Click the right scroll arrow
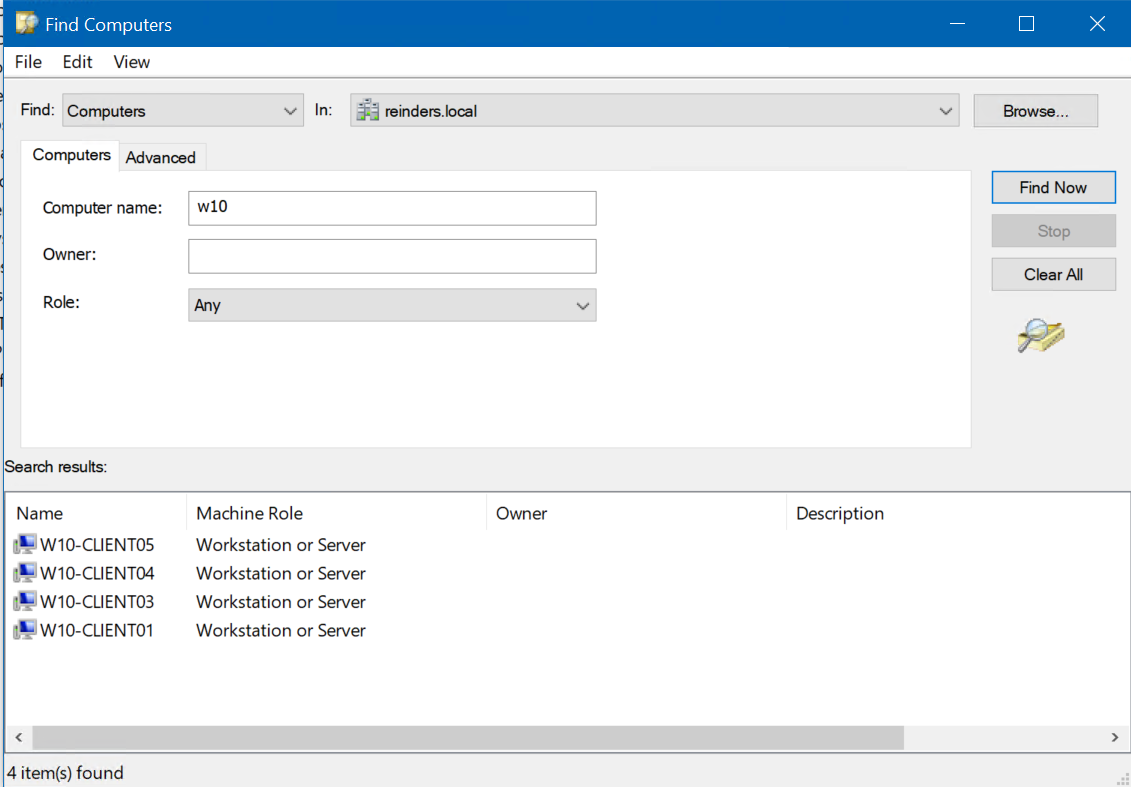The image size is (1131, 787). coord(1114,737)
